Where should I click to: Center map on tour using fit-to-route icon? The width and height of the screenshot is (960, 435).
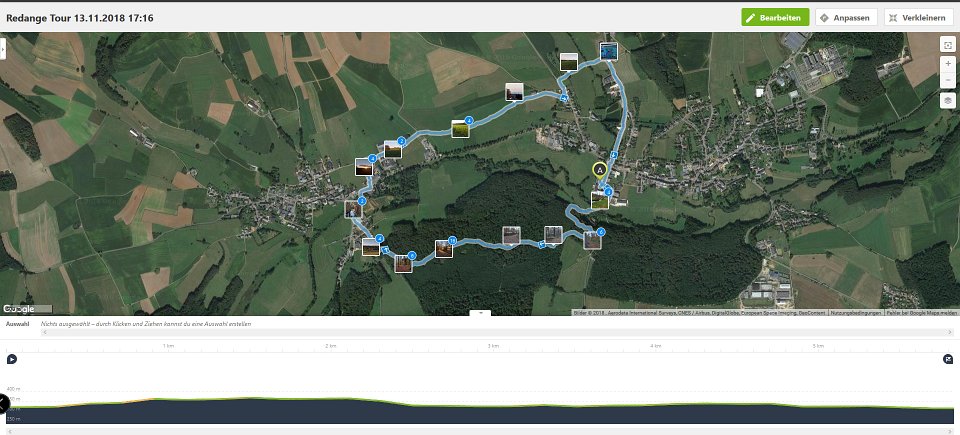[x=948, y=45]
